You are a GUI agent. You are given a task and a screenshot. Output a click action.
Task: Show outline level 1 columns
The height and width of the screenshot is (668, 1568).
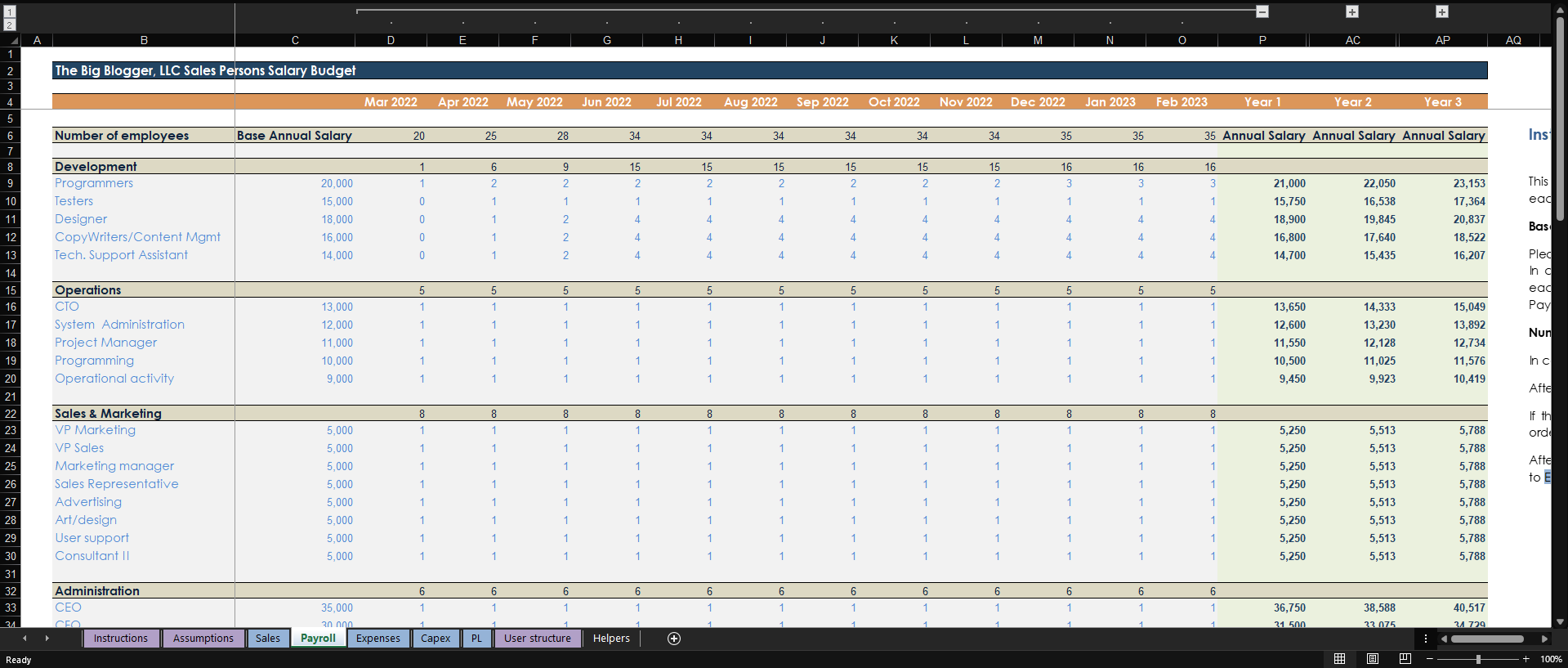[x=10, y=12]
